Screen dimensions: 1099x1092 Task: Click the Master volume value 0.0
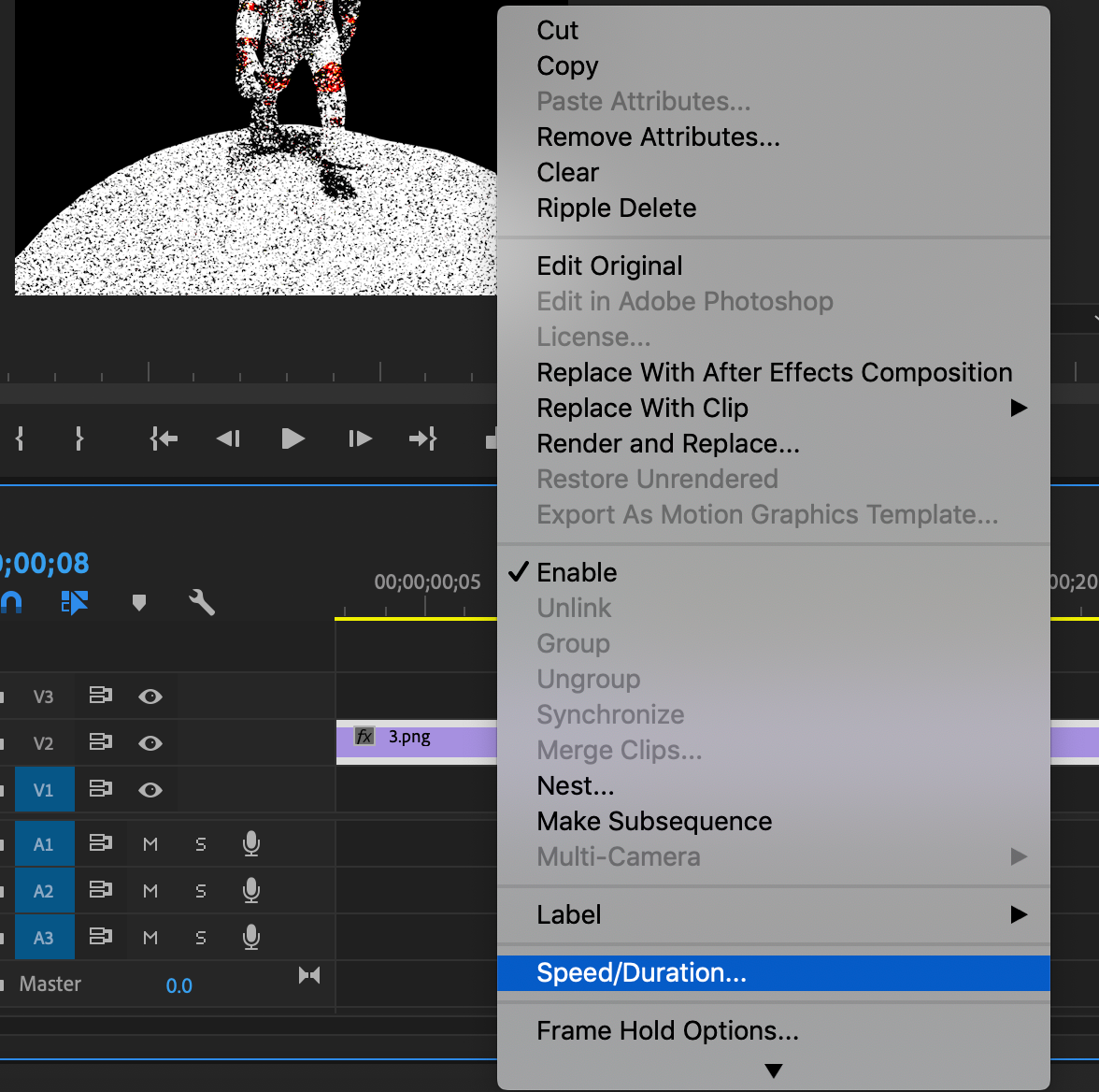(178, 985)
